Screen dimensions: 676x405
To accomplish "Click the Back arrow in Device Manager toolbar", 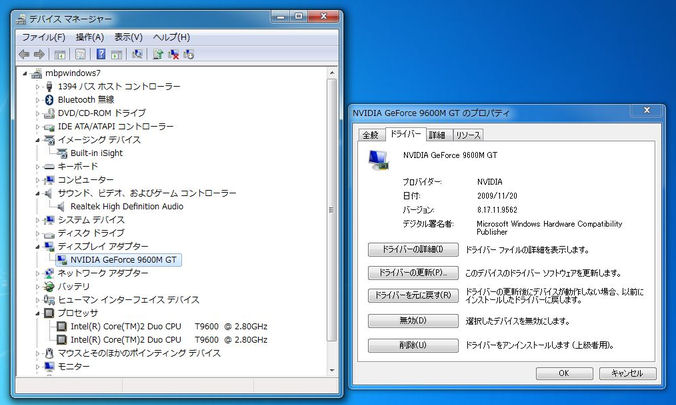I will (x=24, y=54).
